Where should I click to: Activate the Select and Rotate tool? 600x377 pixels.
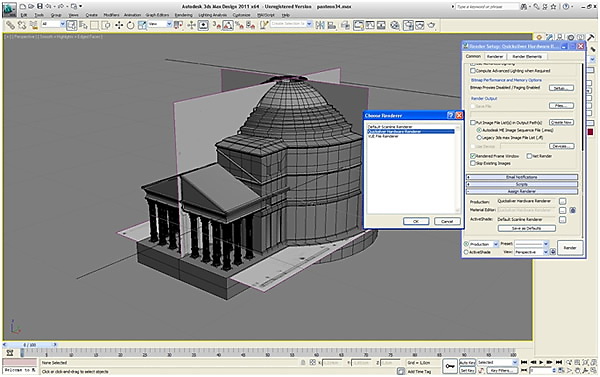point(130,25)
